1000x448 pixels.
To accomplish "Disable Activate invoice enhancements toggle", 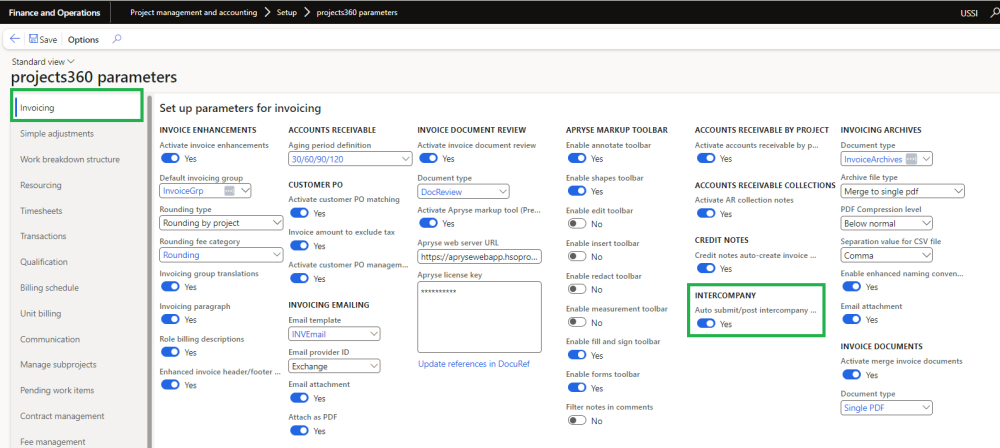I will pos(170,158).
